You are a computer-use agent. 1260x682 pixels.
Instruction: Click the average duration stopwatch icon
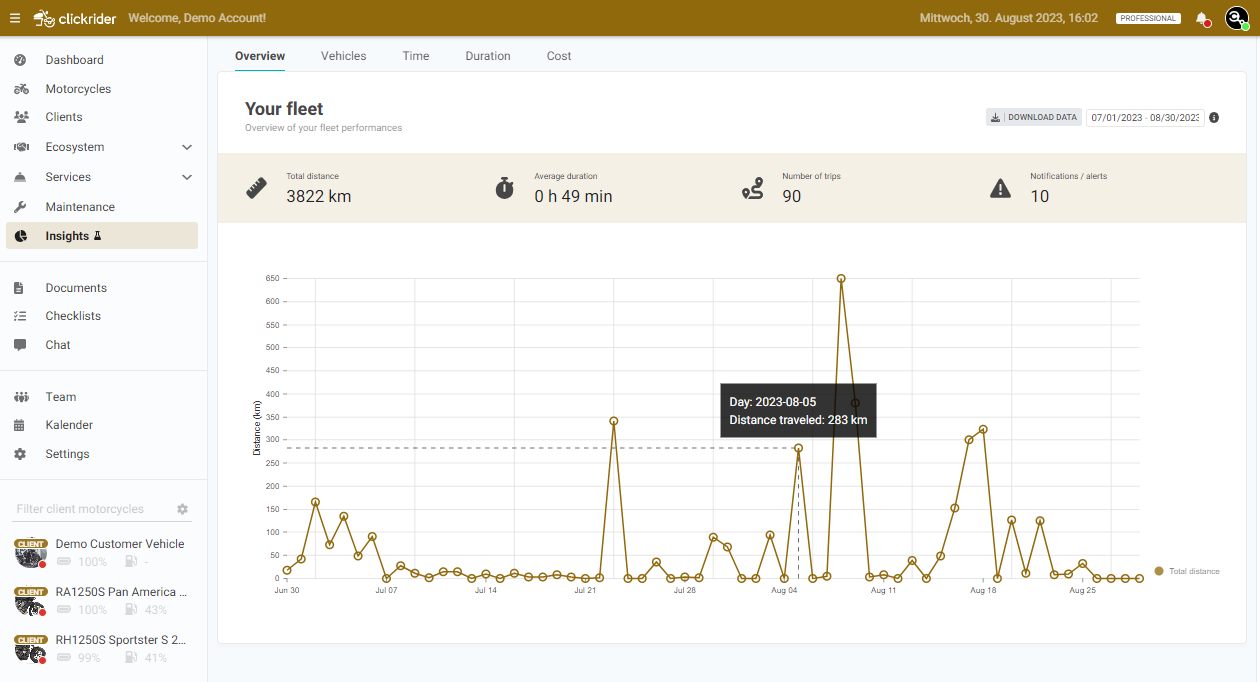[x=504, y=188]
